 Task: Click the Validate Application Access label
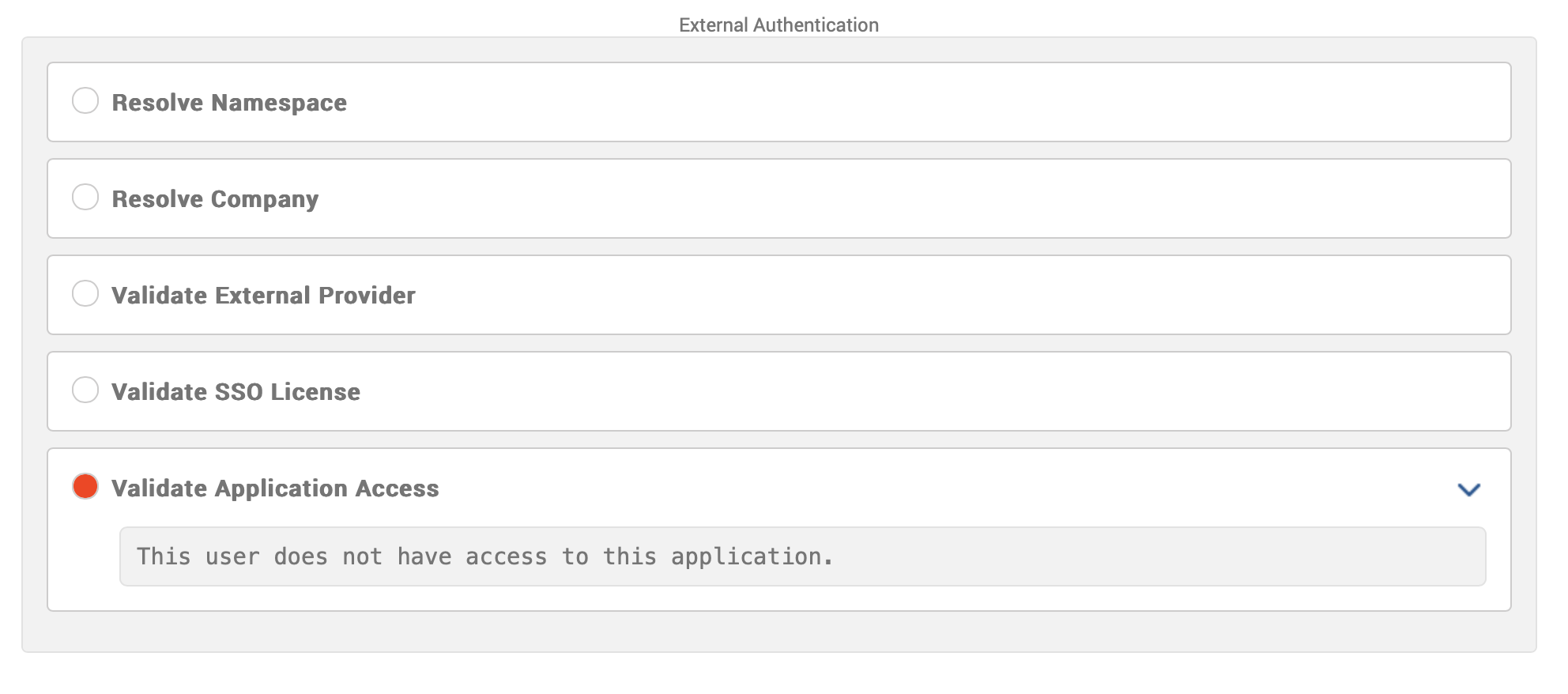(x=274, y=488)
